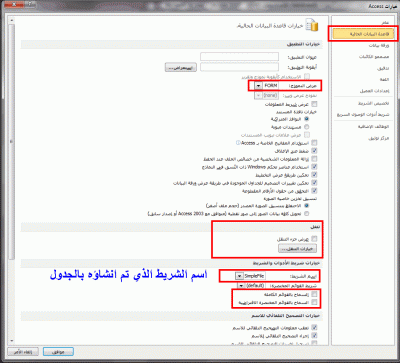Click scrollbar up arrow in options pane

point(12,20)
